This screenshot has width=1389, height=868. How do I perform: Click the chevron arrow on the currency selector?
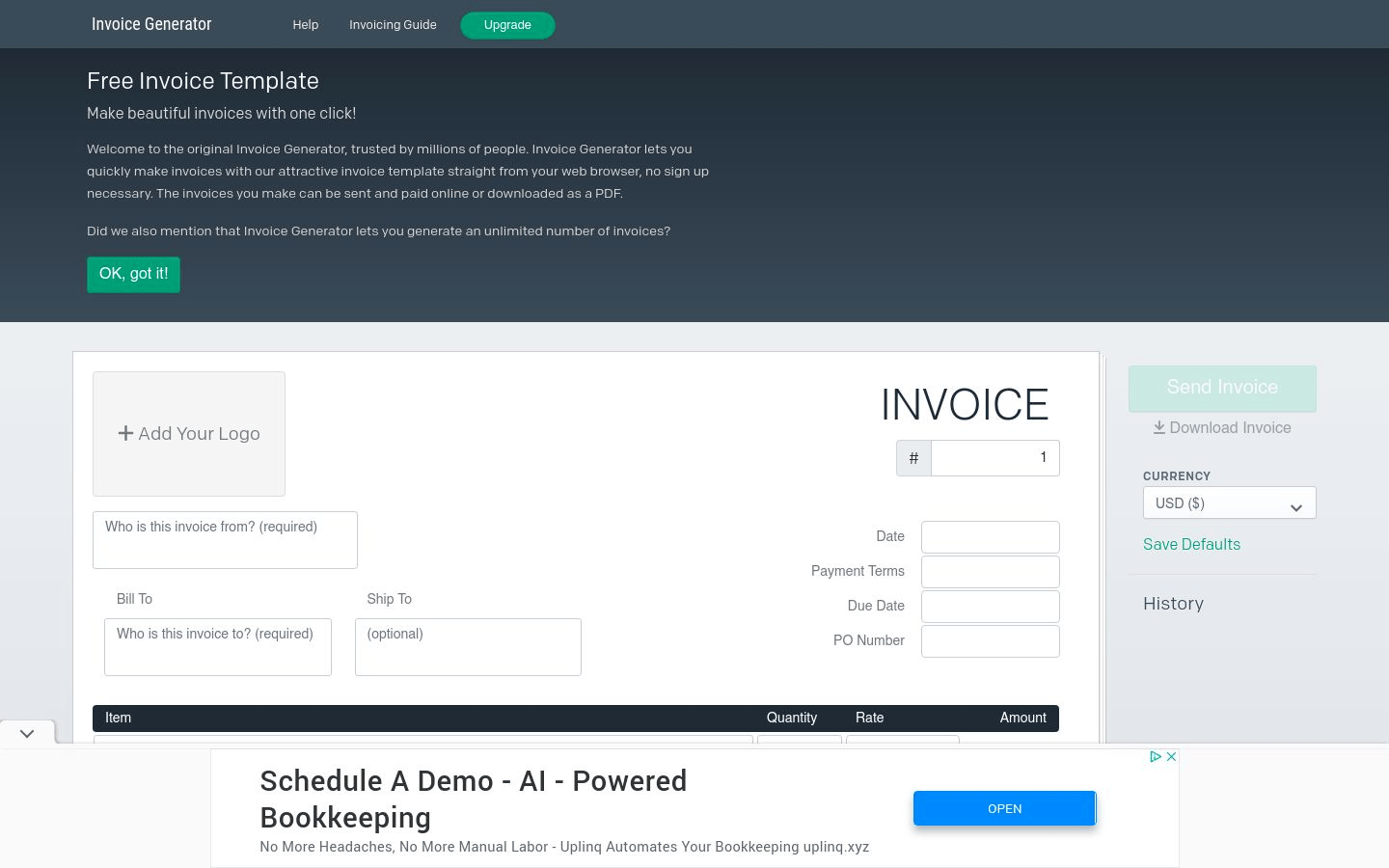tap(1296, 507)
